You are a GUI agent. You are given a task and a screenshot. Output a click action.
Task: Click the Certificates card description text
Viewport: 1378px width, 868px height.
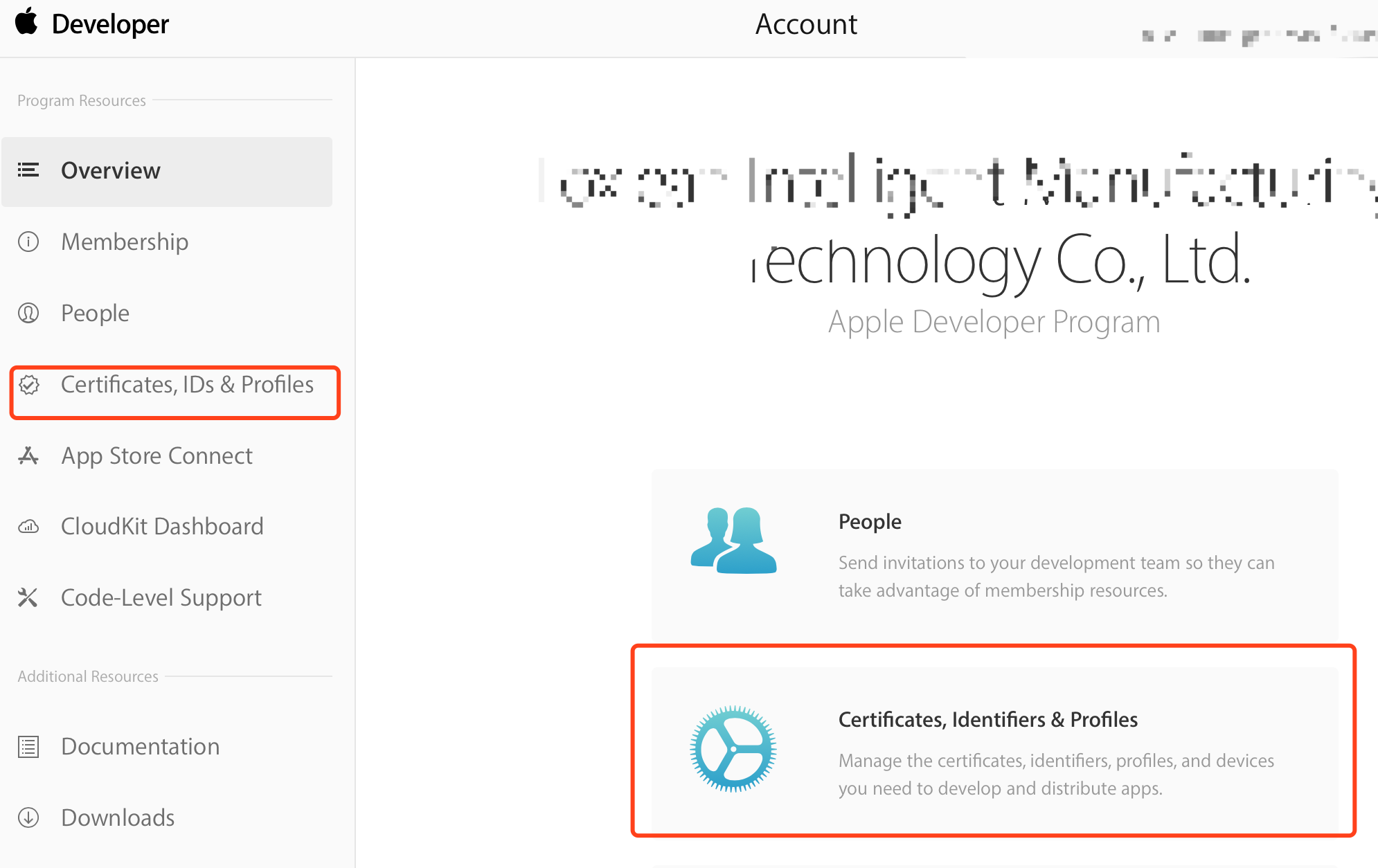[x=1056, y=775]
